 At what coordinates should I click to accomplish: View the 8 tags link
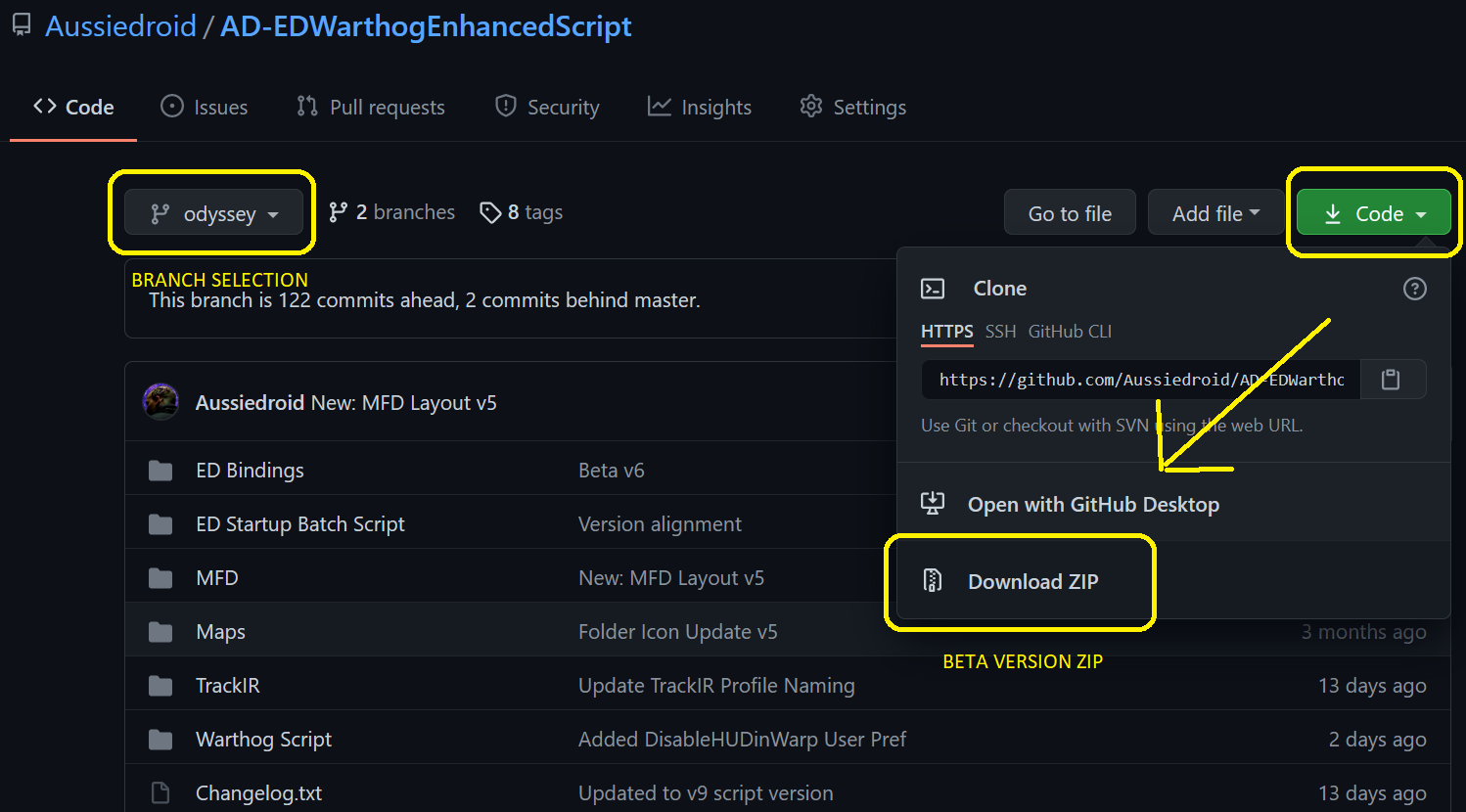pyautogui.click(x=521, y=212)
